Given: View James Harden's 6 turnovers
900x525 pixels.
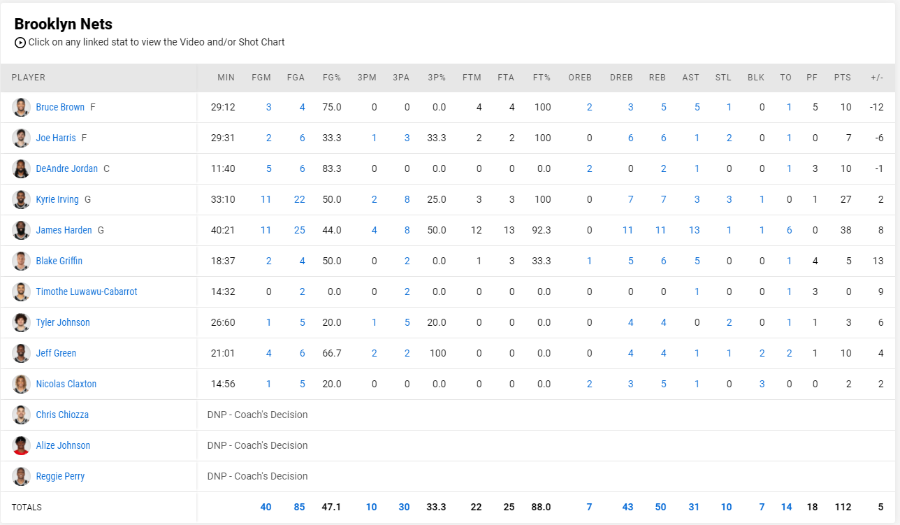Looking at the screenshot, I should [789, 230].
